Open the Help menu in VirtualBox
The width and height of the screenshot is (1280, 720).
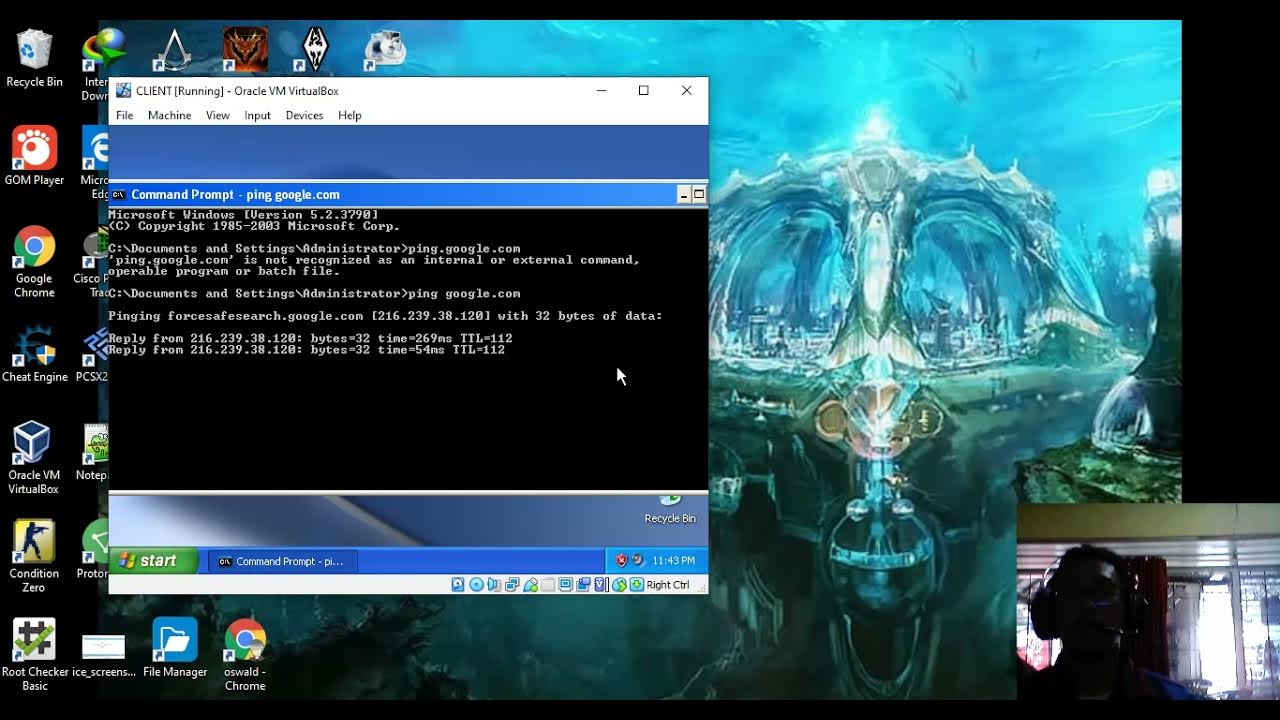click(349, 115)
